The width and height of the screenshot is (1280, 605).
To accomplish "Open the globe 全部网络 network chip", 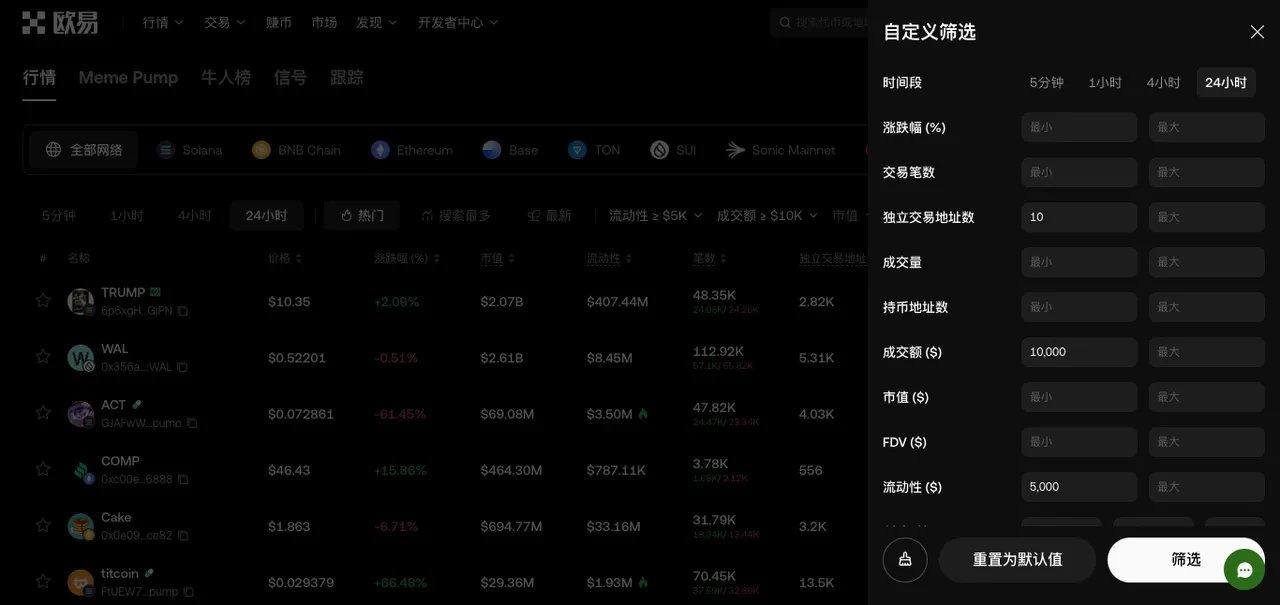I will [84, 150].
